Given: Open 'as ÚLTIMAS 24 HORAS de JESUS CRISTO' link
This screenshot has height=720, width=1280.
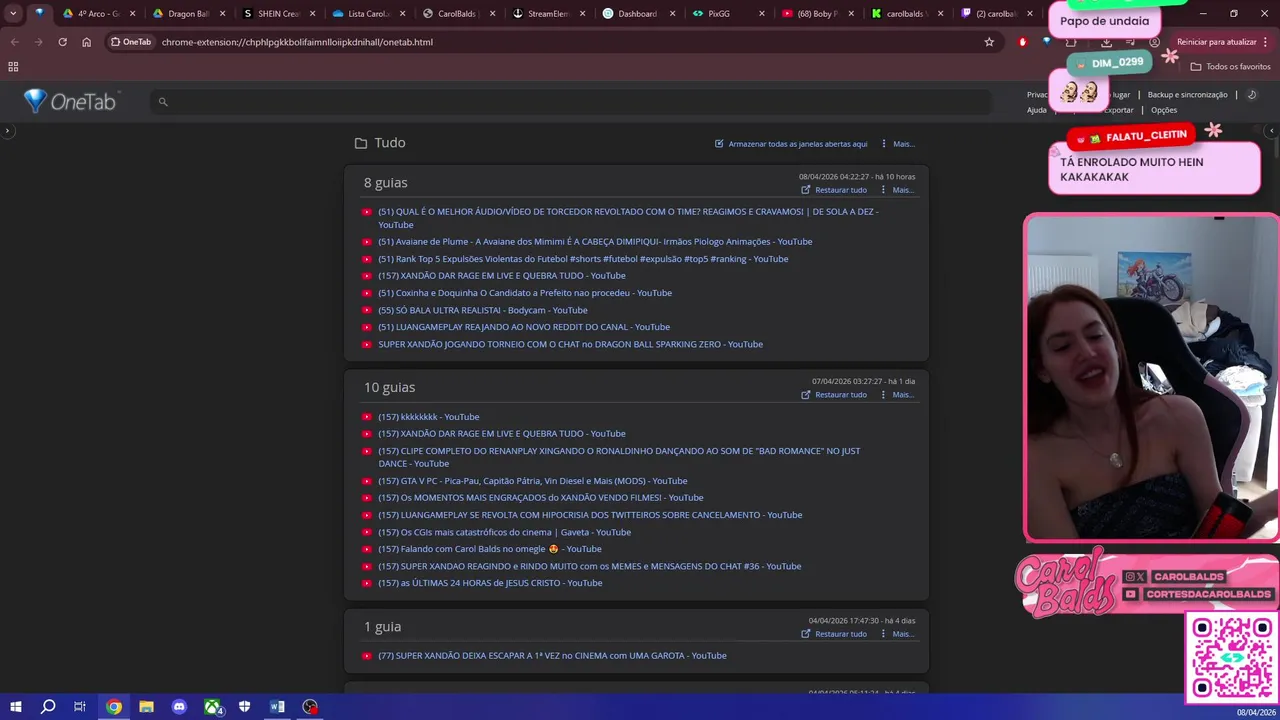Looking at the screenshot, I should (x=490, y=583).
